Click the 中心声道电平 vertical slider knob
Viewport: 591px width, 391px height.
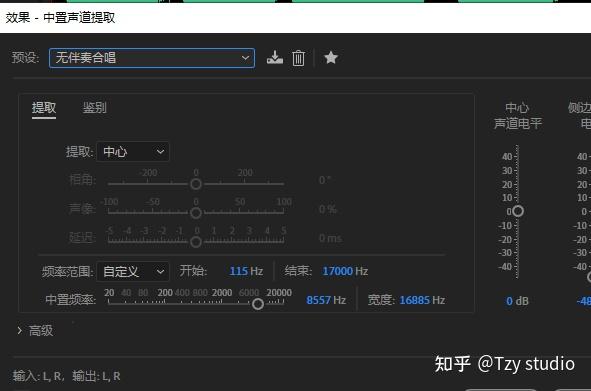point(518,211)
